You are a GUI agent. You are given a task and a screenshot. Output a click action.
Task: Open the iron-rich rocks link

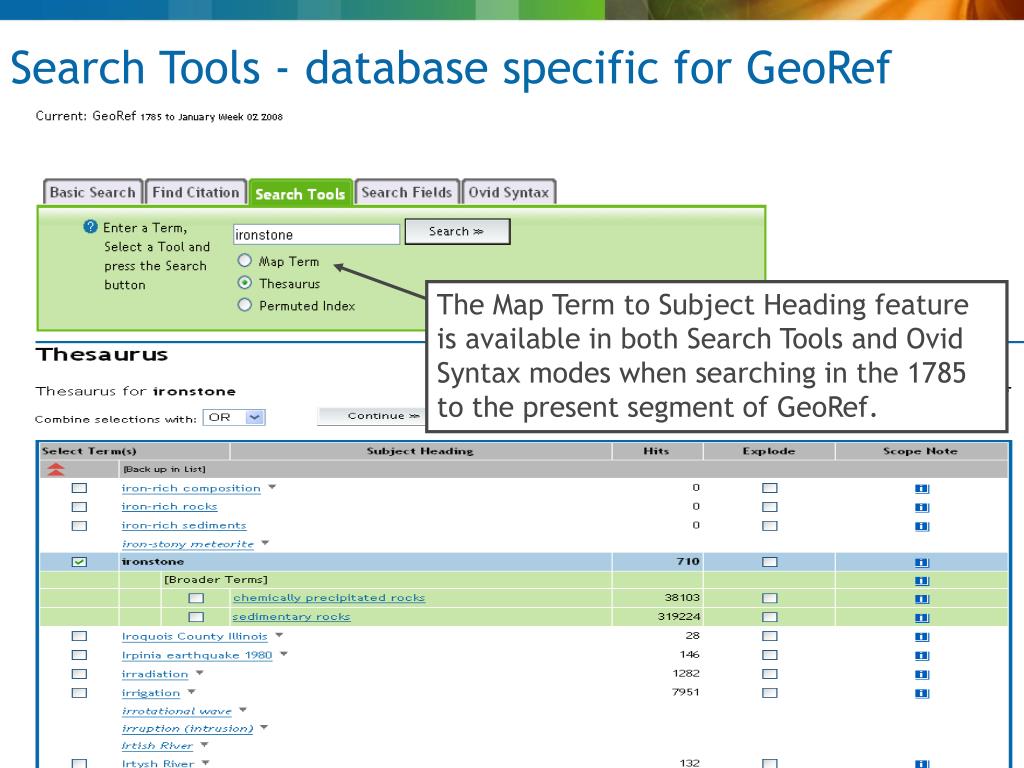(x=169, y=507)
